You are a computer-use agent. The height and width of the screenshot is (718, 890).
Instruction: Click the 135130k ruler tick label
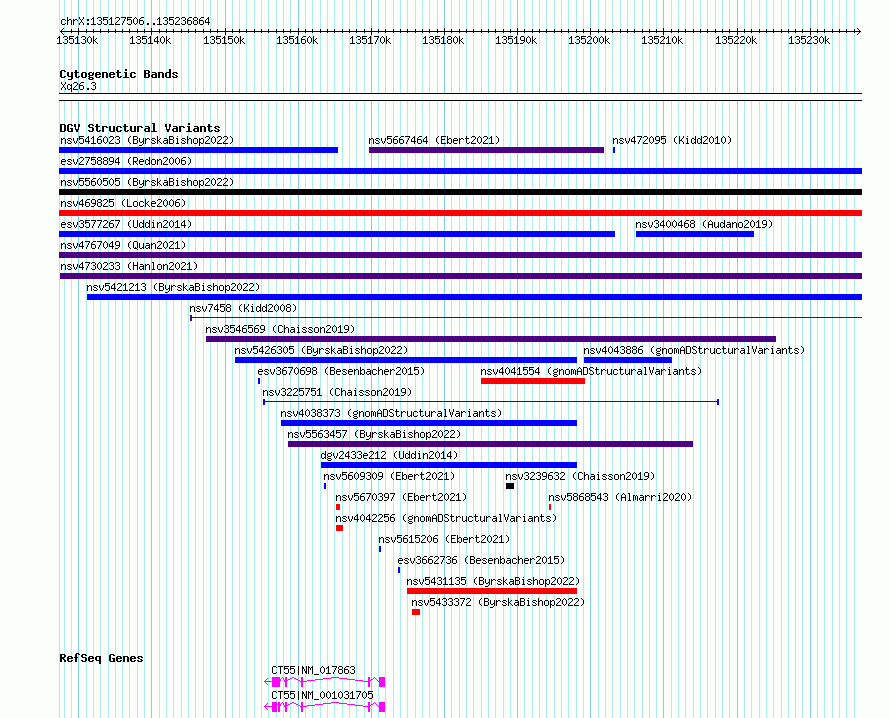coord(77,41)
